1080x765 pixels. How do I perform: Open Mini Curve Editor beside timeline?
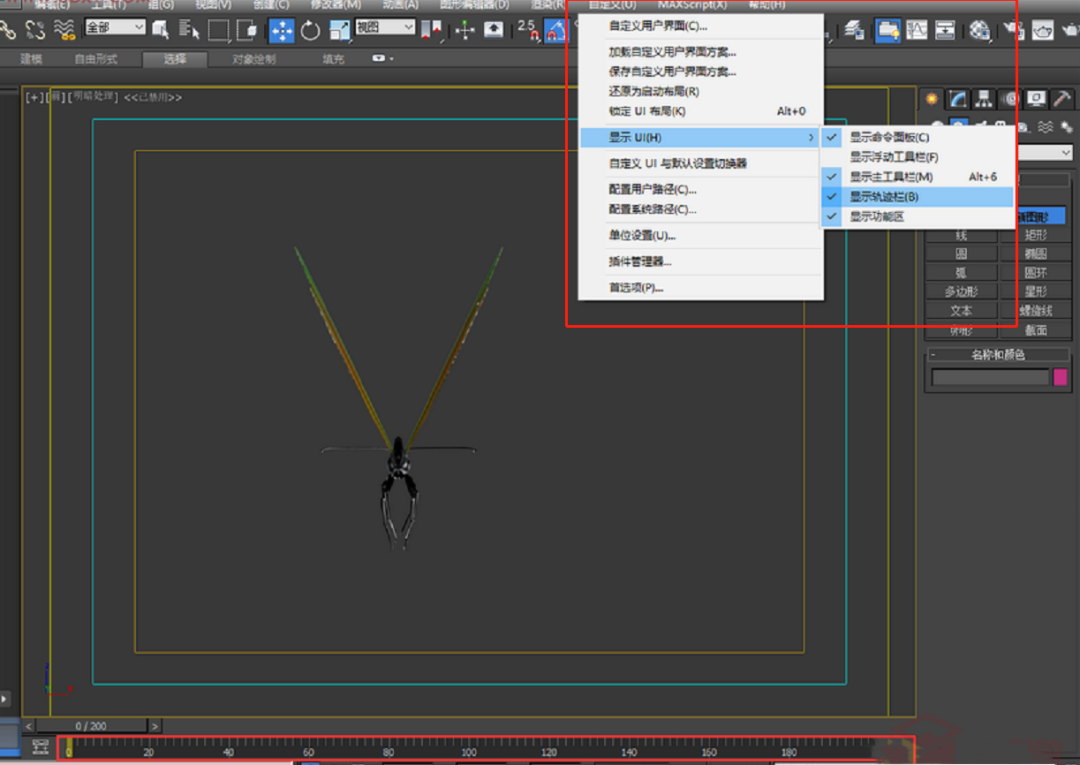pyautogui.click(x=40, y=747)
